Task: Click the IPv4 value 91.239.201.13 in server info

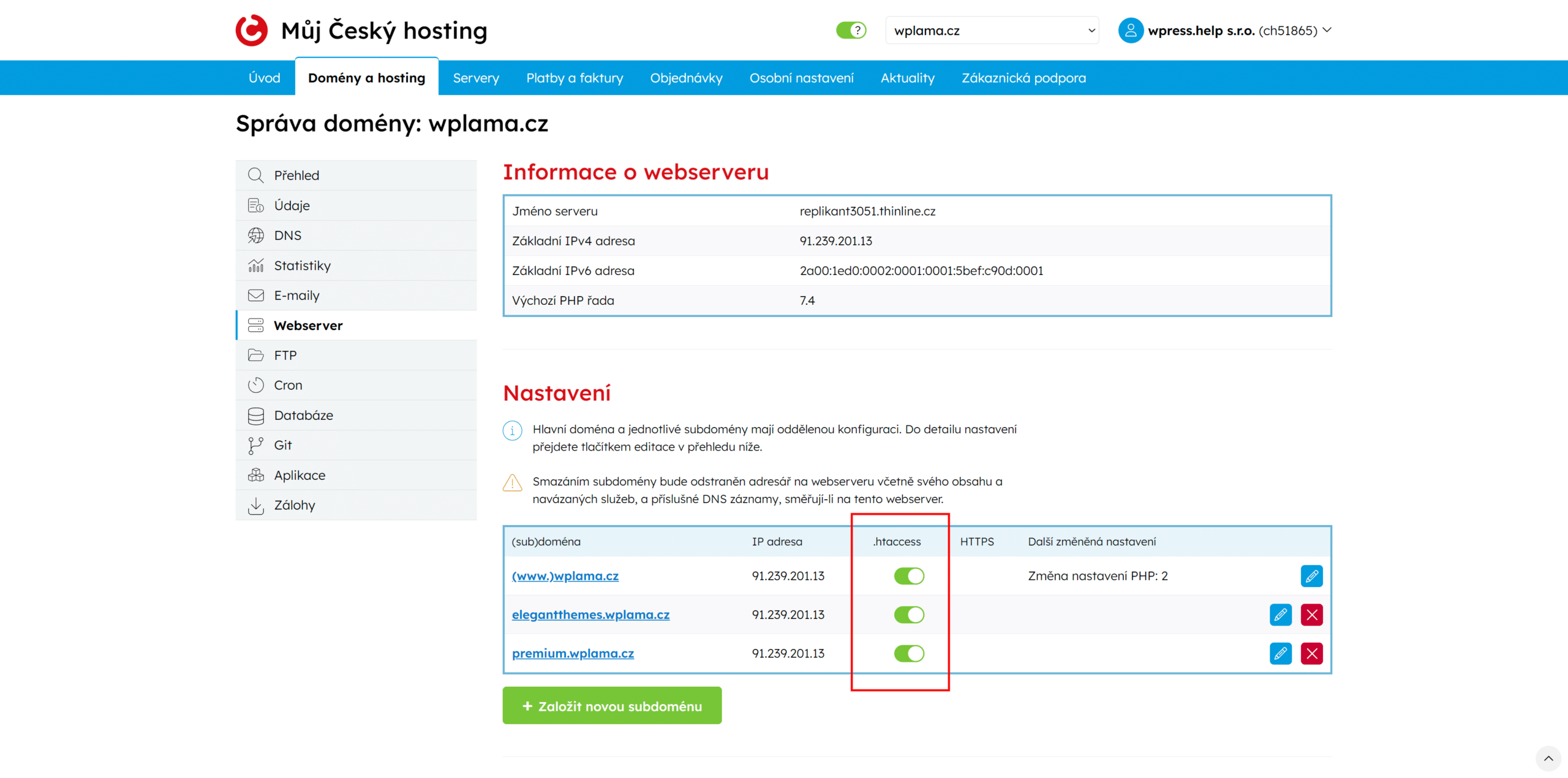Action: [835, 241]
